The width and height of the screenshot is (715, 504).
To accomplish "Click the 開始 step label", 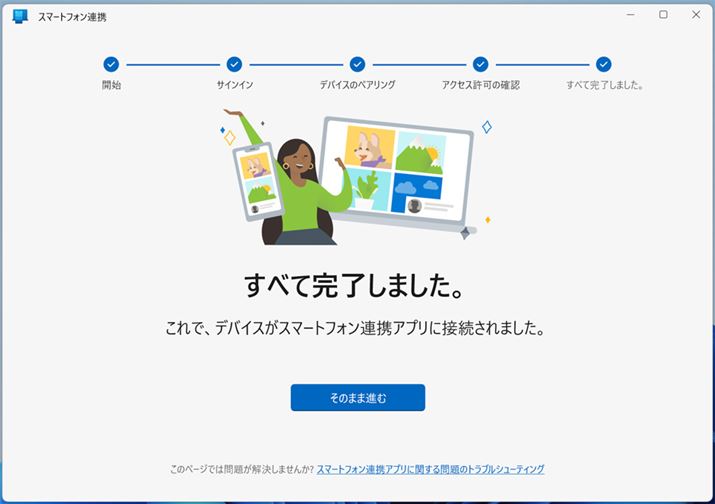I will point(111,85).
